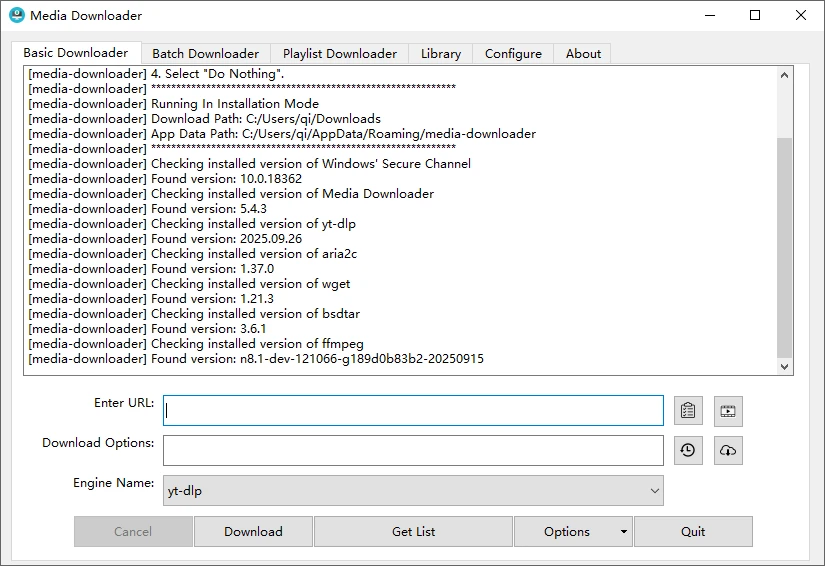825x566 pixels.
Task: Click the log scrollbar down arrow
Action: coord(784,367)
